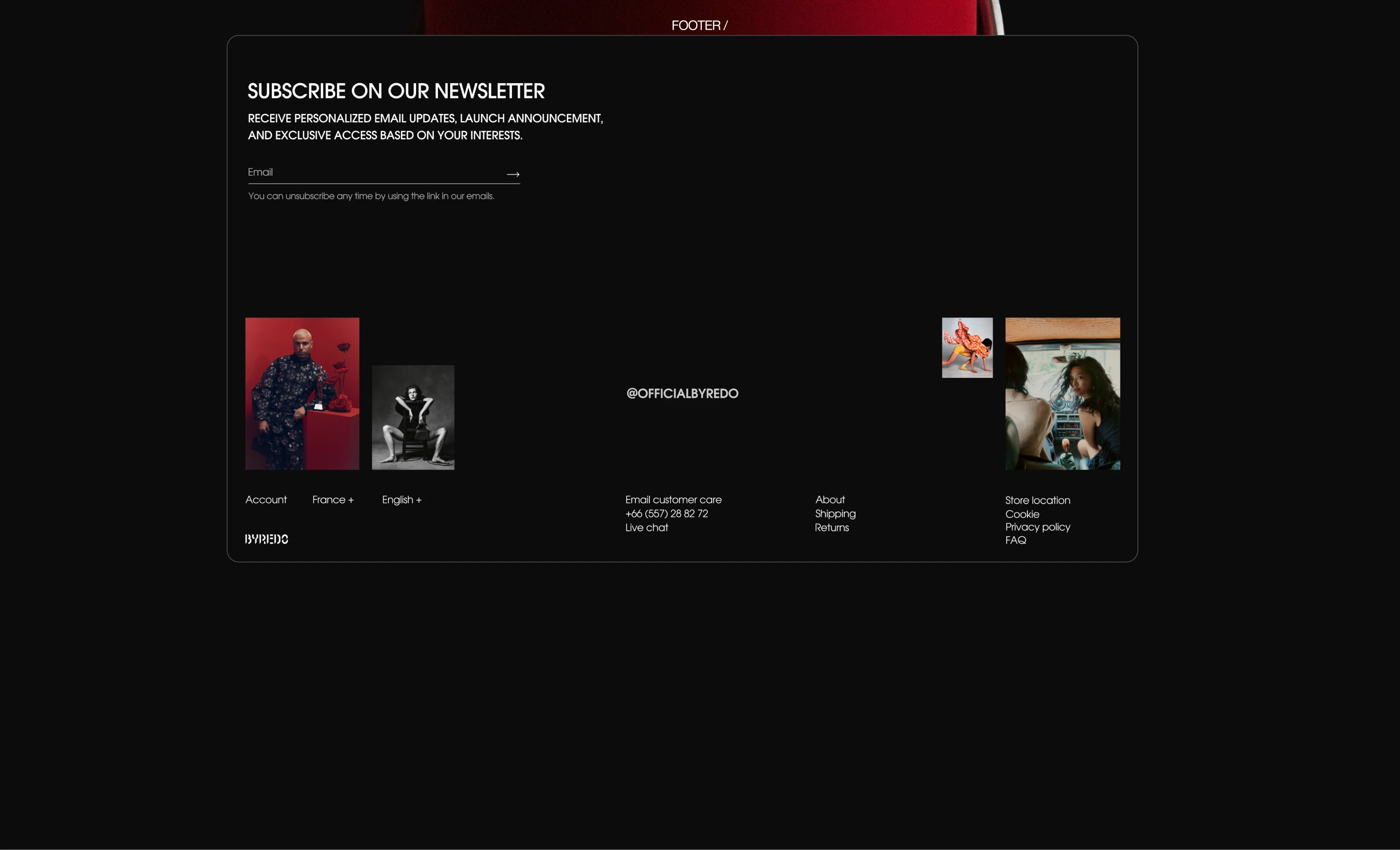Click the red portrait man thumbnail
The width and height of the screenshot is (1400, 850).
pos(302,393)
